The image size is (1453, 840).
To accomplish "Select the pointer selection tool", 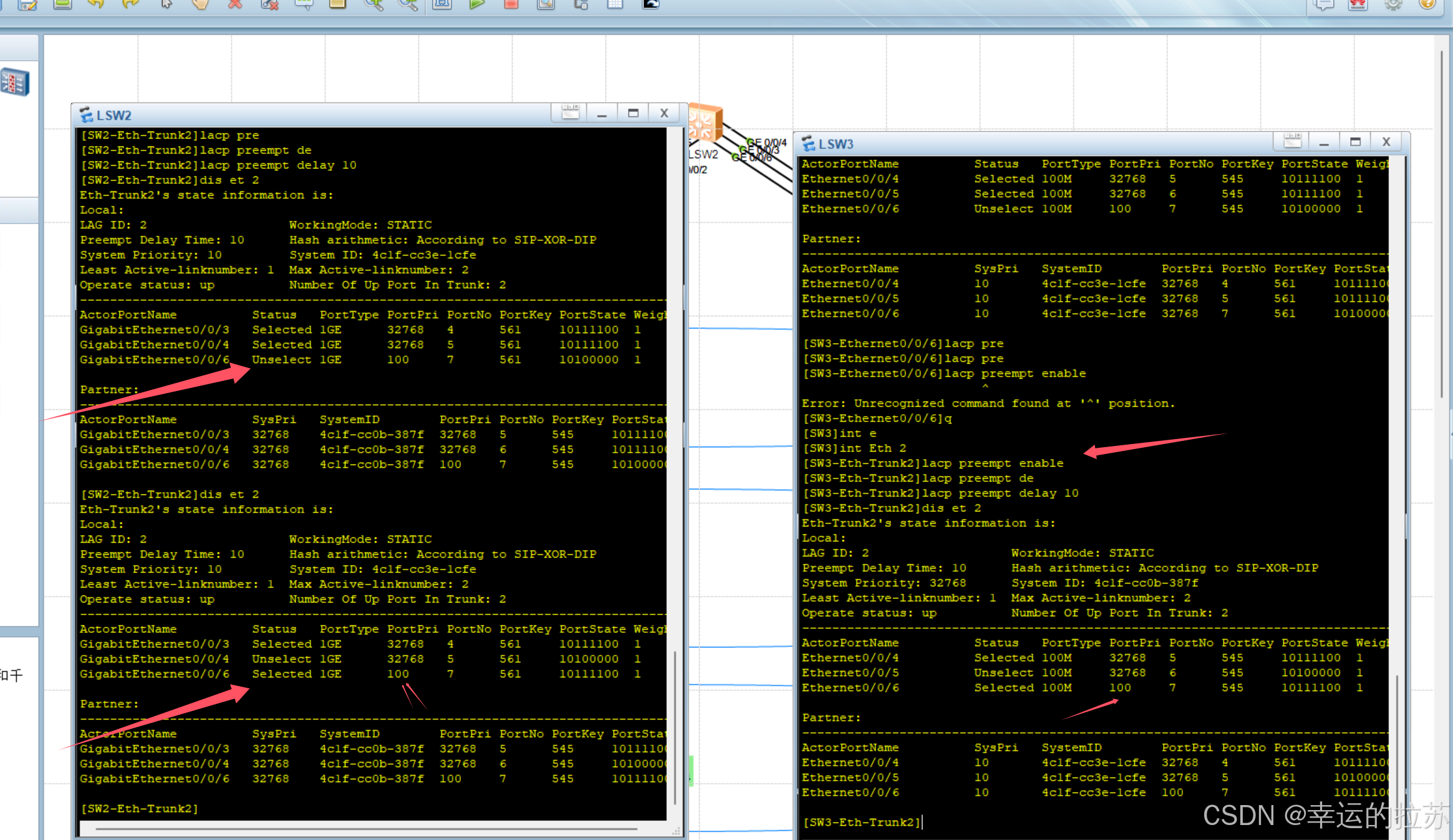I will [x=166, y=4].
